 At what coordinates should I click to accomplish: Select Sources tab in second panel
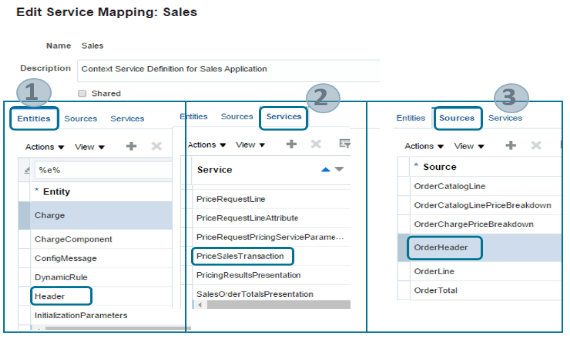237,116
